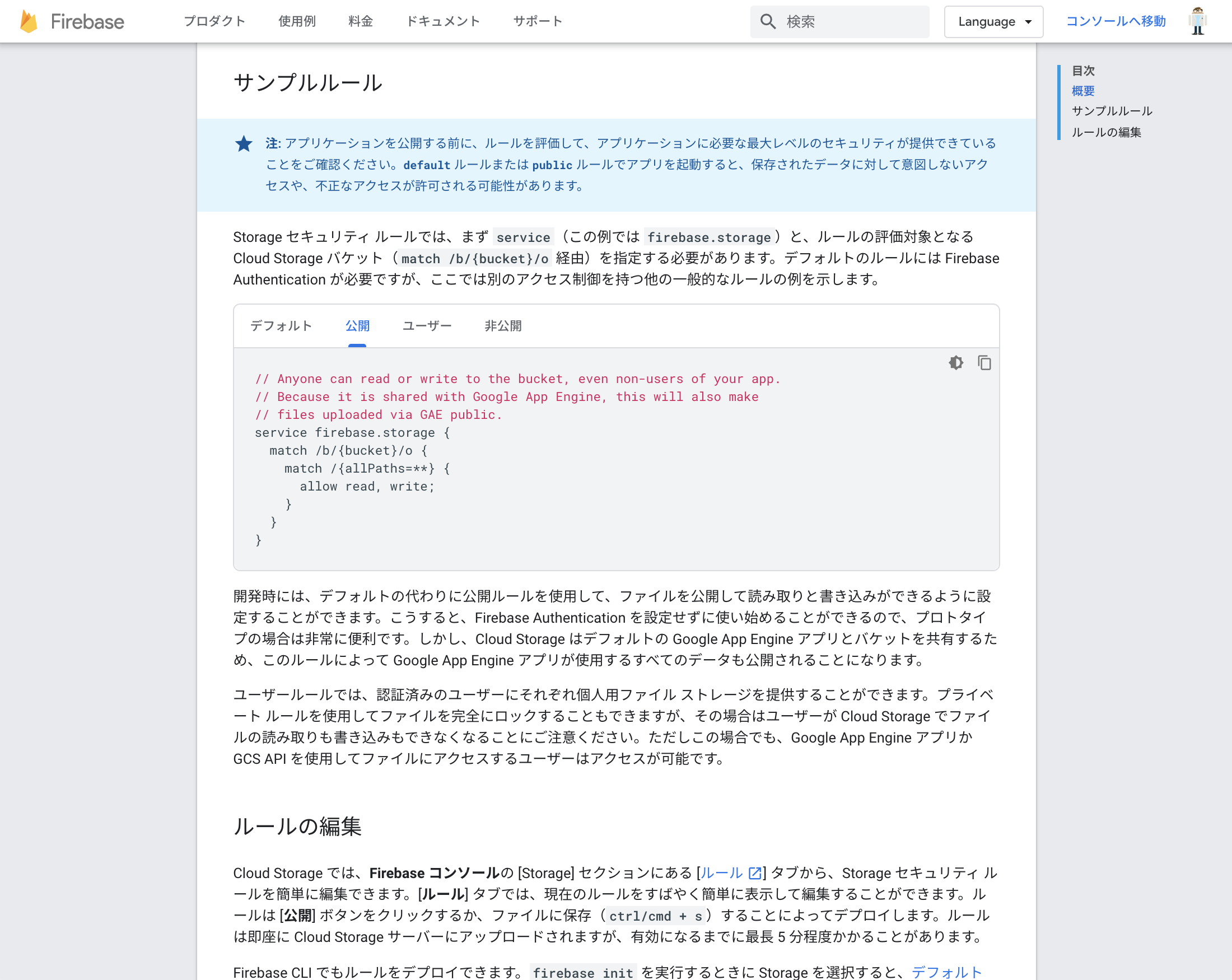Open the ドキュメント menu item
The image size is (1232, 980).
coord(443,21)
